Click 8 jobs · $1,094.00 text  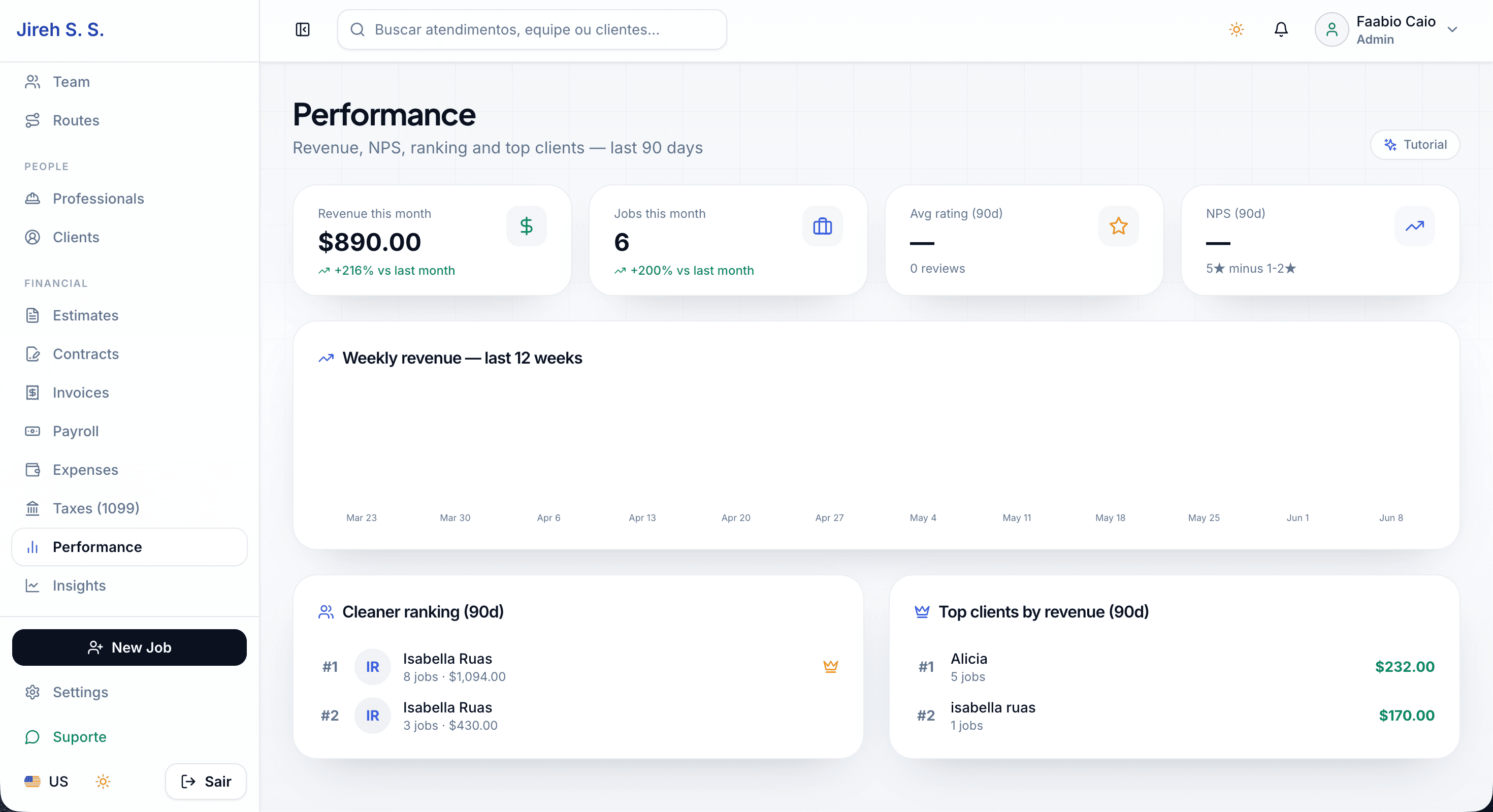455,676
